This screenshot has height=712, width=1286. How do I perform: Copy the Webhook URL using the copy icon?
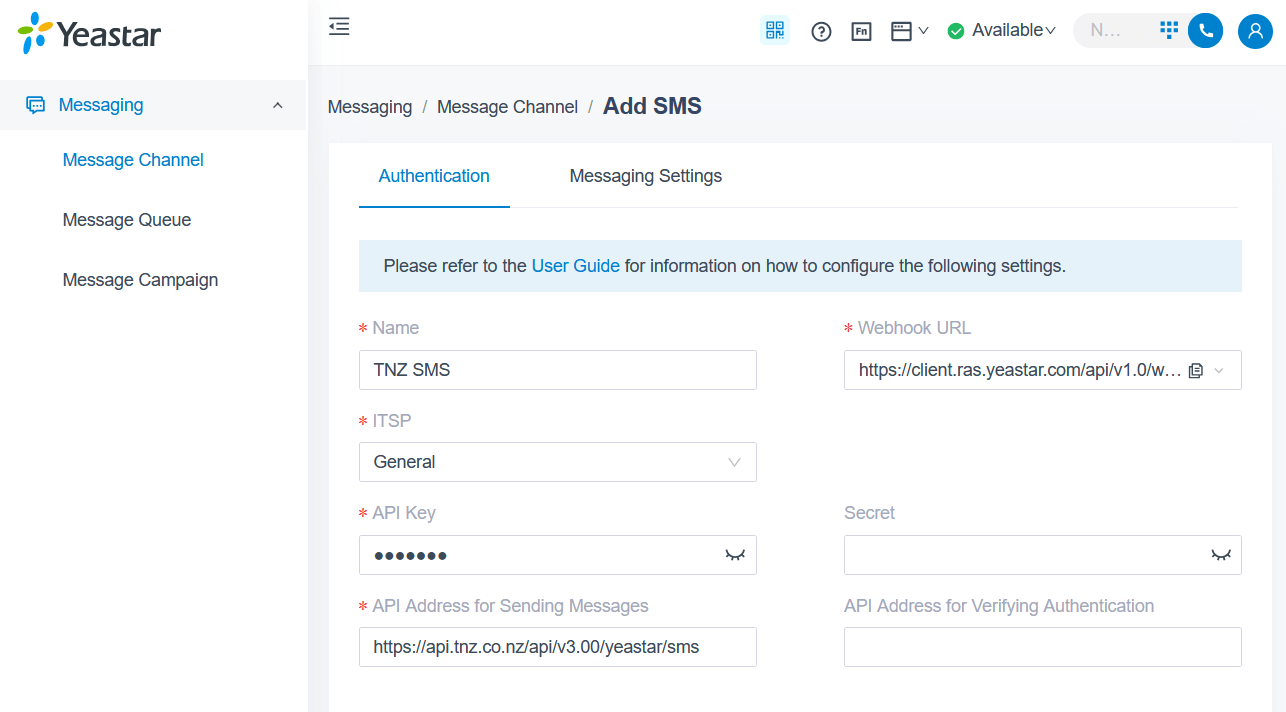pyautogui.click(x=1196, y=370)
